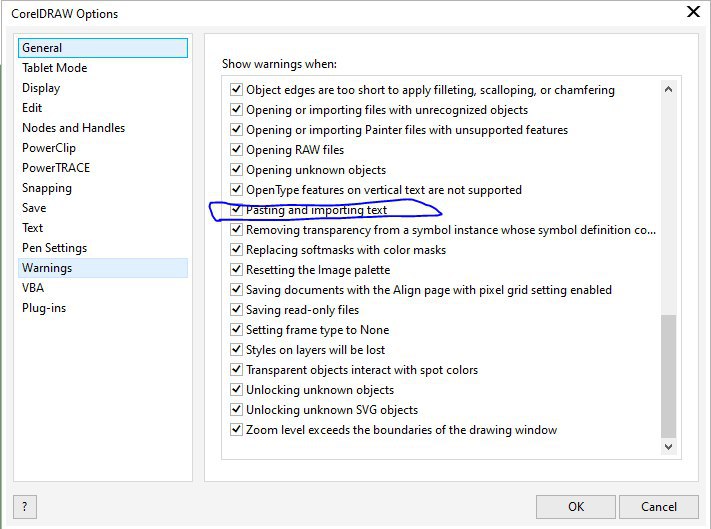Viewport: 711px width, 529px height.
Task: Toggle Resetting the Image palette warning
Action: click(236, 269)
